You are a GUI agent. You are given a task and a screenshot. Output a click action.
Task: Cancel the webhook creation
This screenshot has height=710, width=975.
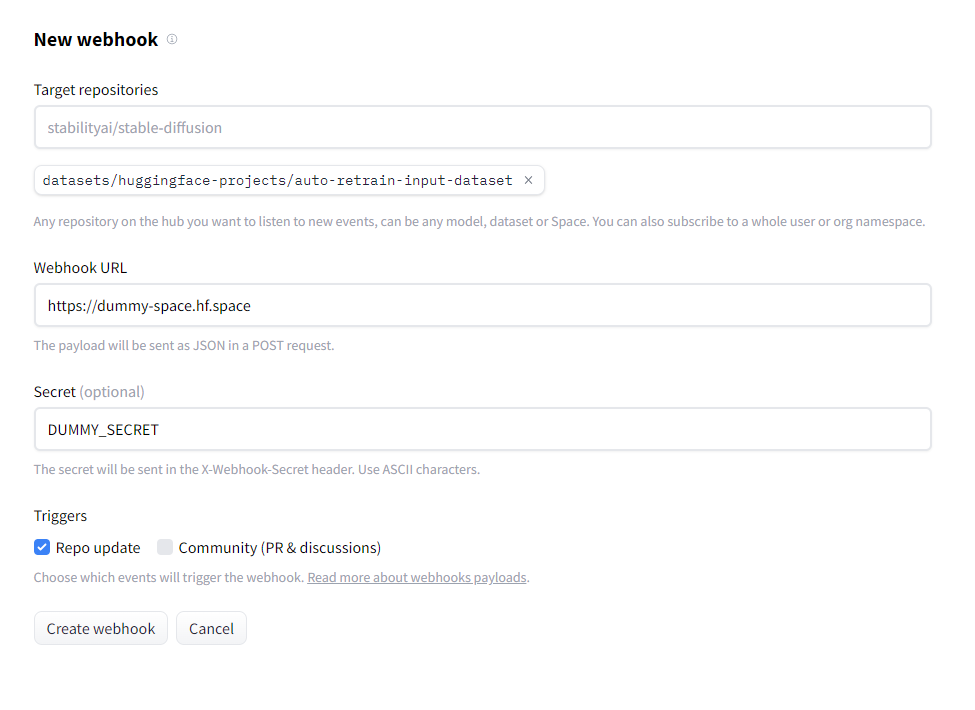point(211,628)
